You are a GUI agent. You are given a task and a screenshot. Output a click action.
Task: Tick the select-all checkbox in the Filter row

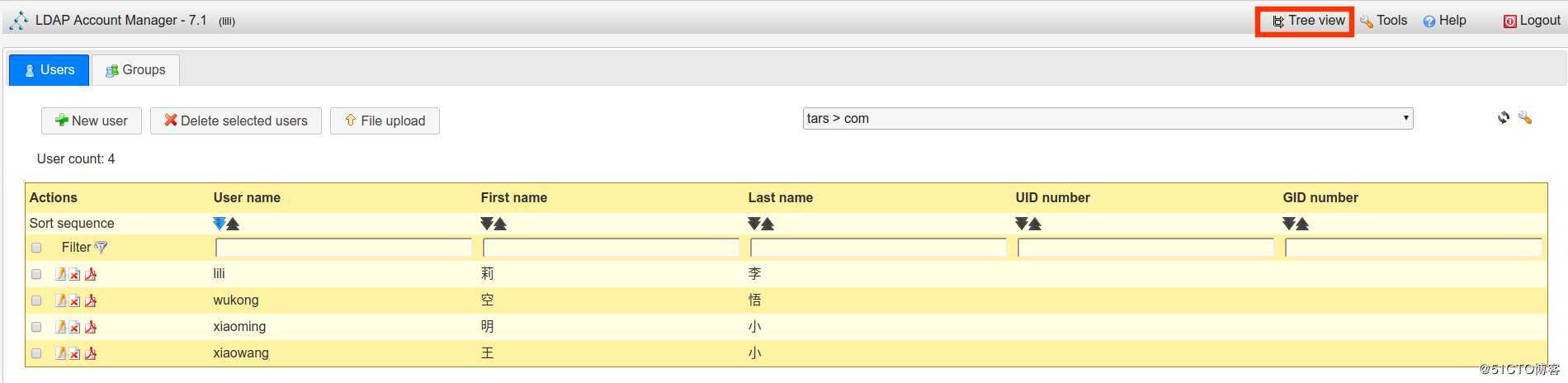tap(36, 248)
